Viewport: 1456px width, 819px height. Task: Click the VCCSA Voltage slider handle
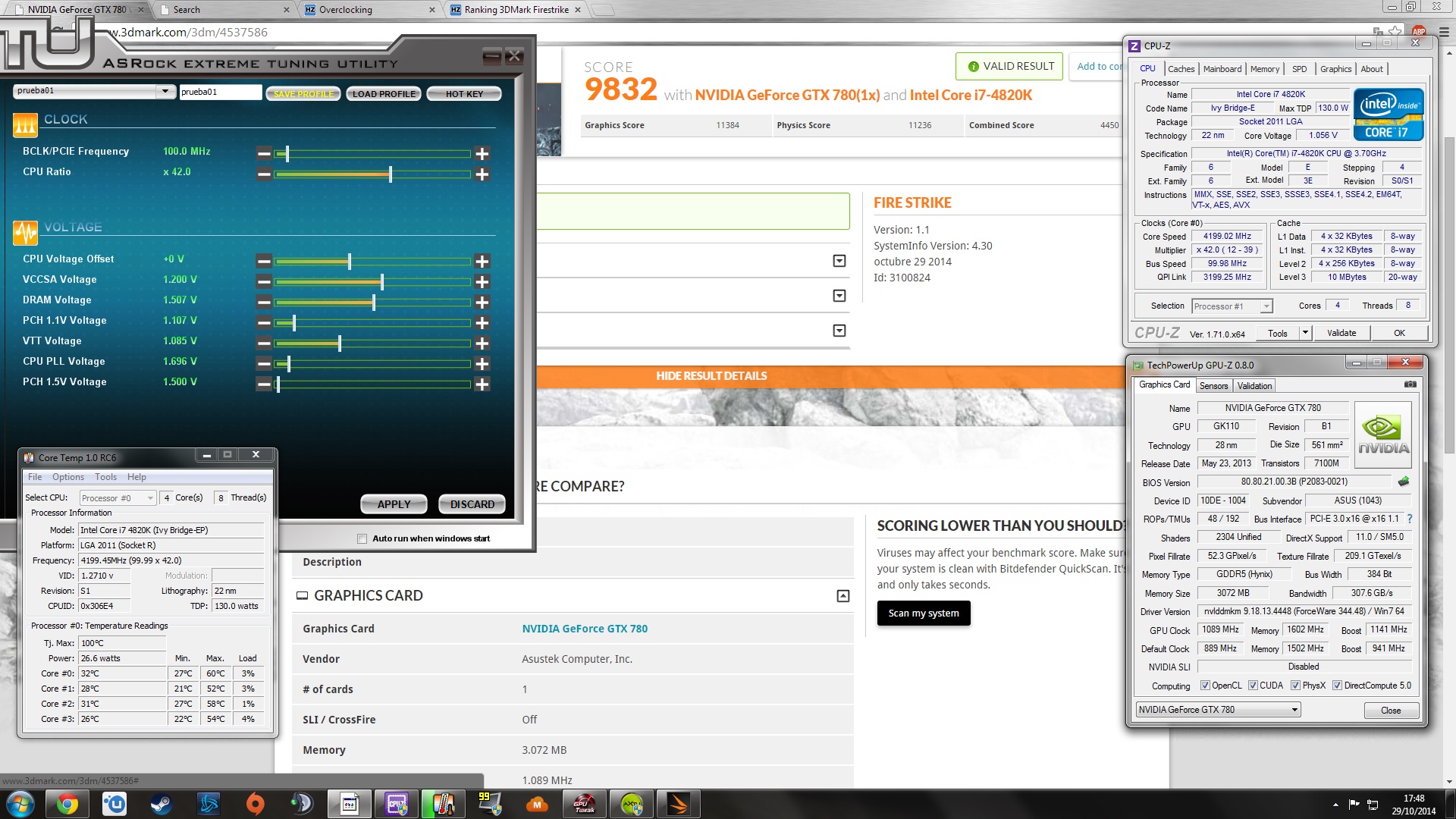point(382,282)
